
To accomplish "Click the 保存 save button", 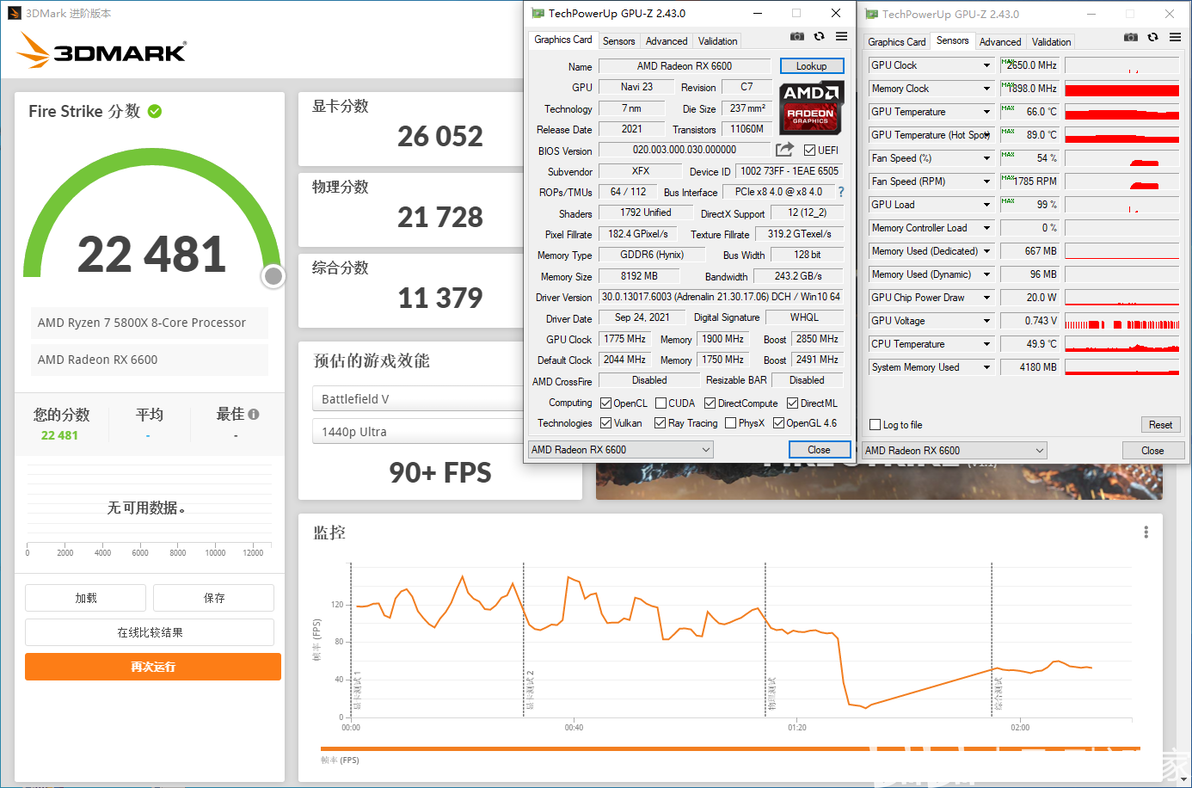I will [x=214, y=597].
